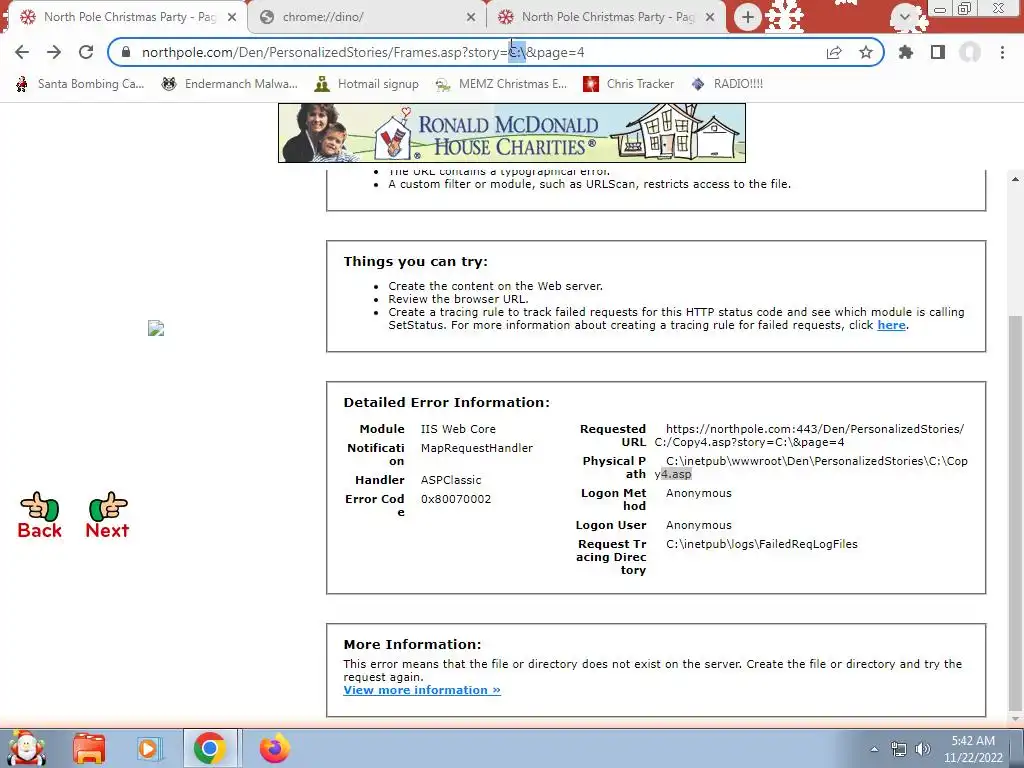
Task: Toggle the browser side panel
Action: click(x=938, y=52)
